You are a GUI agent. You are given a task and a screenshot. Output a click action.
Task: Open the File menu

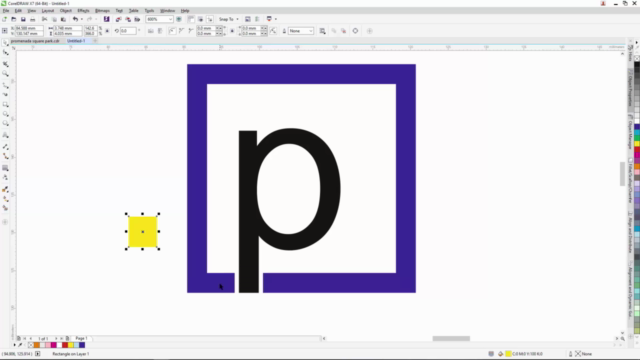[x=6, y=11]
